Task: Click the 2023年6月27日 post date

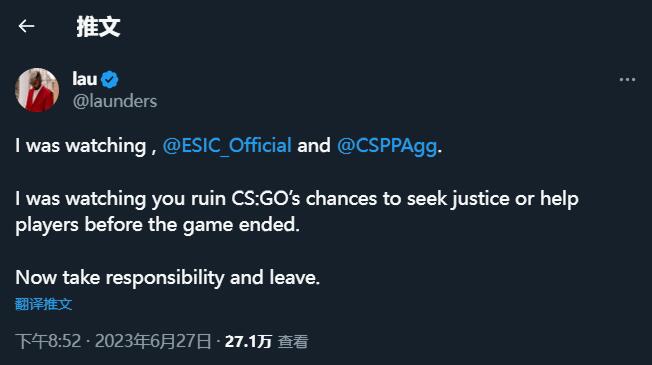Action: [153, 342]
